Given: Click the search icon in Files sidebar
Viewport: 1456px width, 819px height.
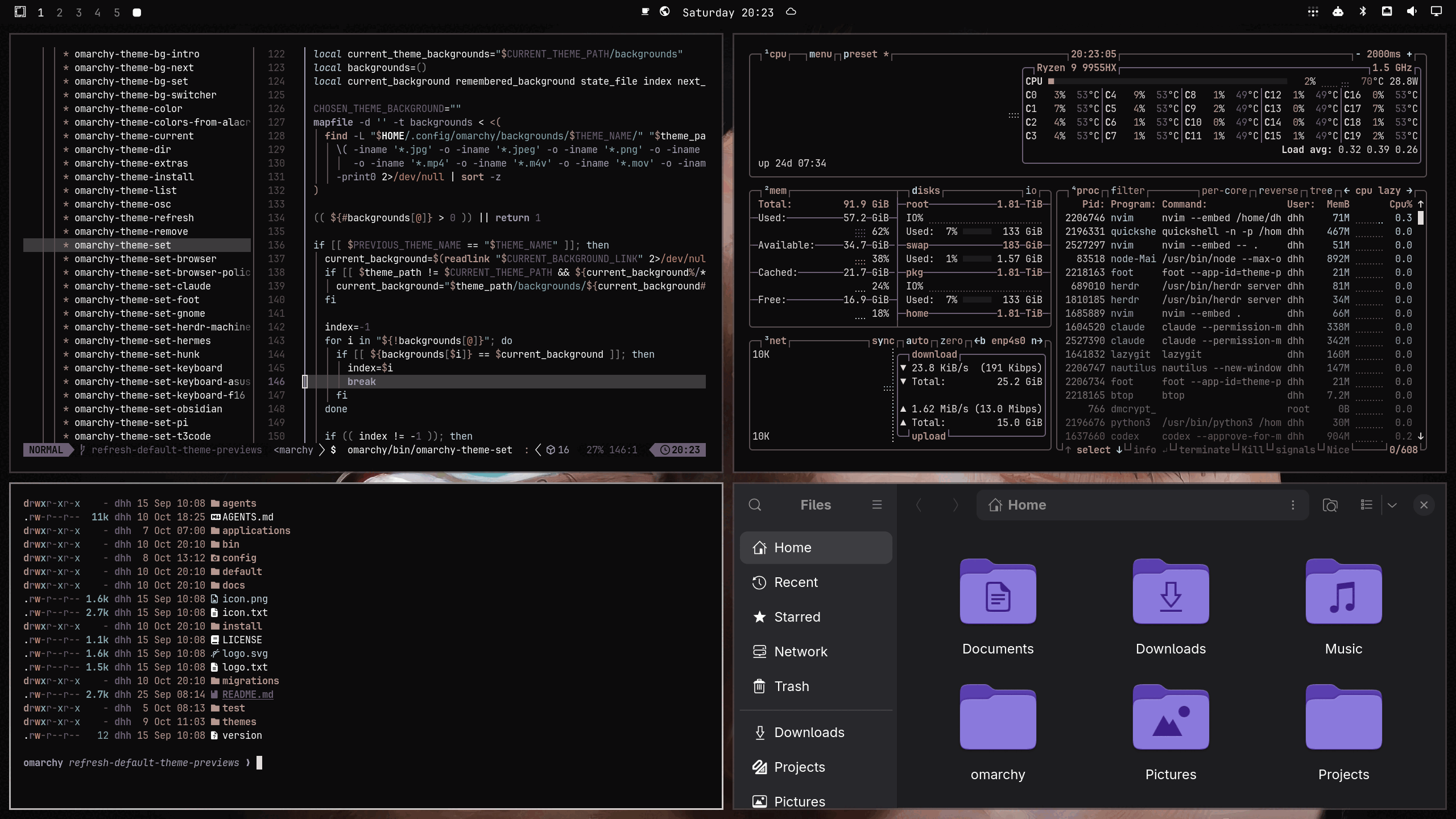Looking at the screenshot, I should pyautogui.click(x=755, y=504).
